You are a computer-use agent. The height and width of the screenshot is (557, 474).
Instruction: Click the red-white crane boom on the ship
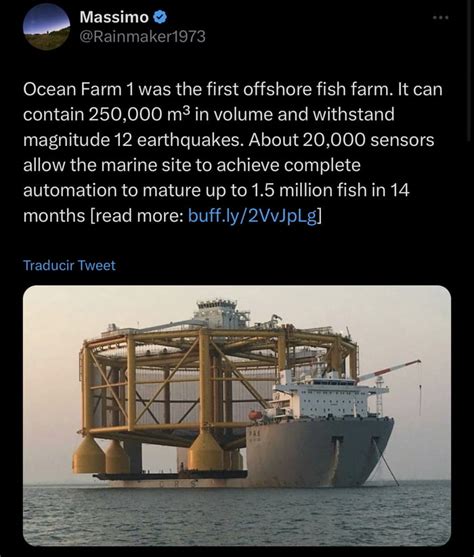[x=389, y=370]
